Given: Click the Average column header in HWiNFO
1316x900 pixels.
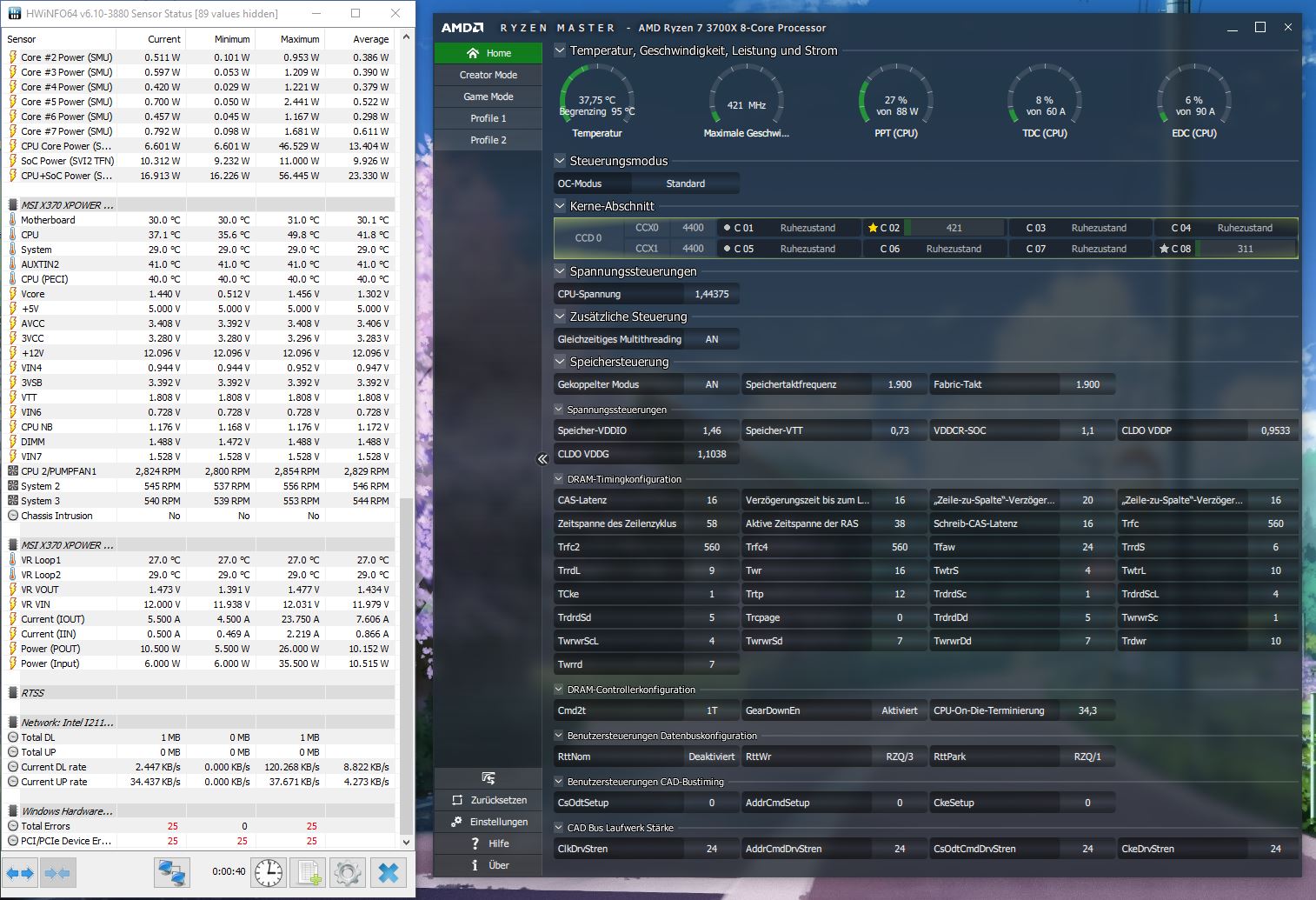Looking at the screenshot, I should click(360, 39).
